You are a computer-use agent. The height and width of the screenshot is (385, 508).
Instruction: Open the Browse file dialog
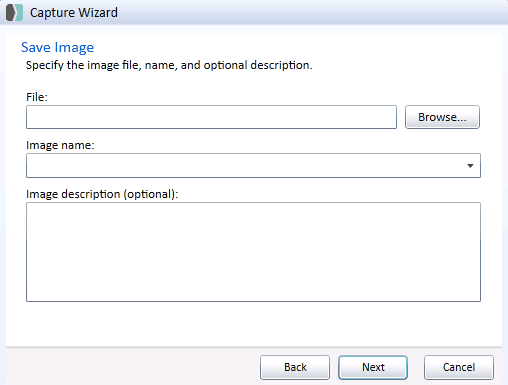click(x=442, y=117)
